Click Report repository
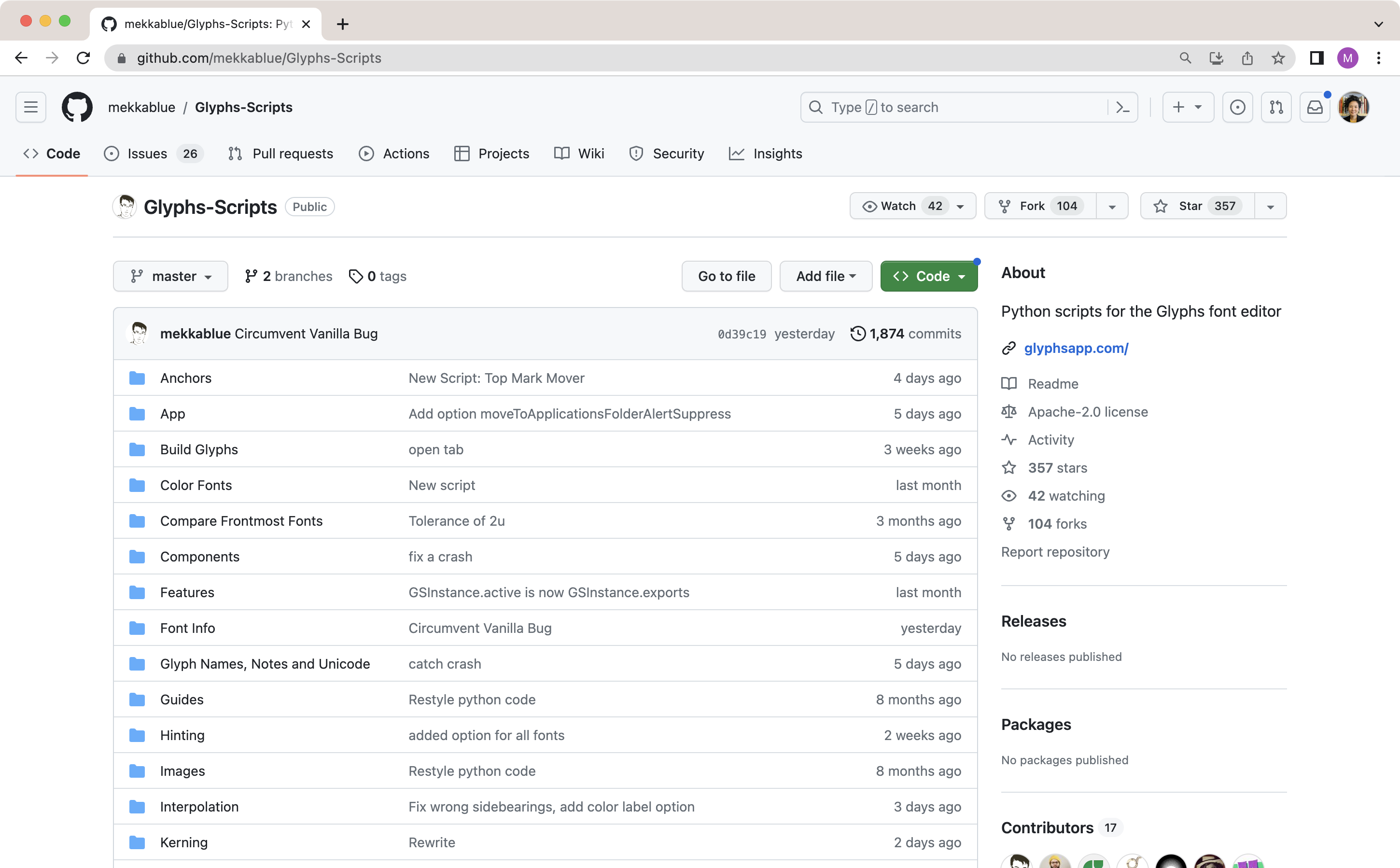Viewport: 1400px width, 868px height. click(1055, 552)
